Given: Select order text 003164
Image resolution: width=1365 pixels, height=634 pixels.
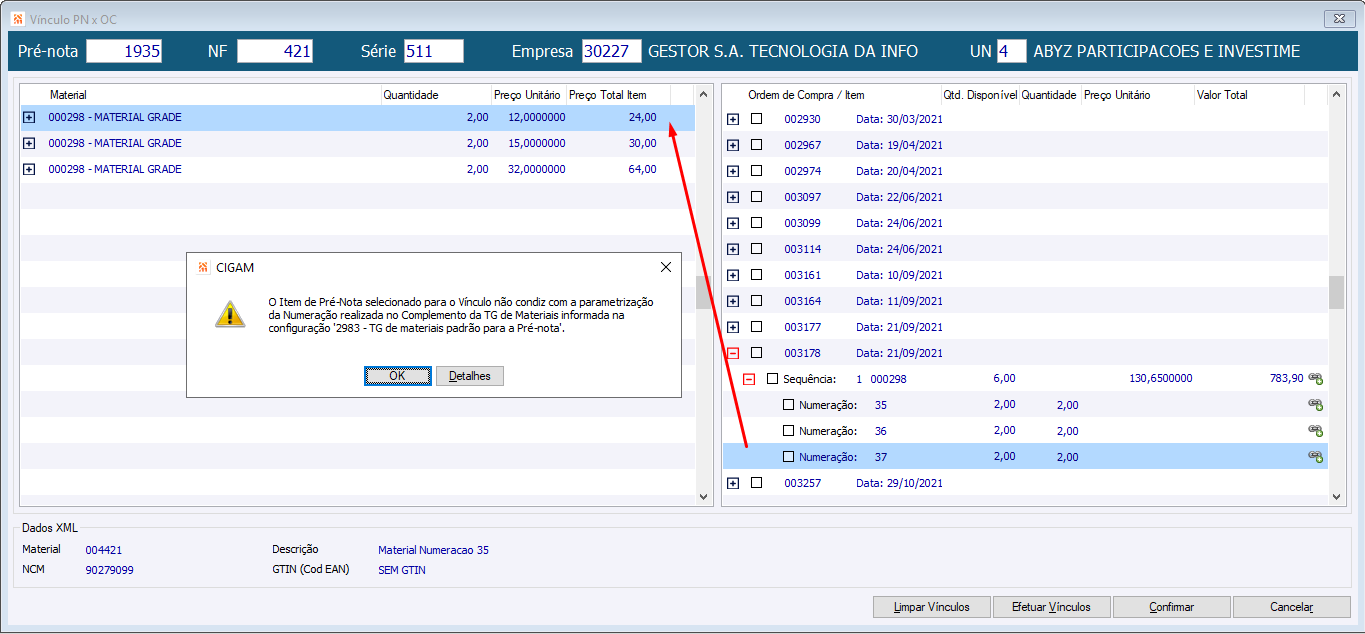Looking at the screenshot, I should tap(802, 301).
